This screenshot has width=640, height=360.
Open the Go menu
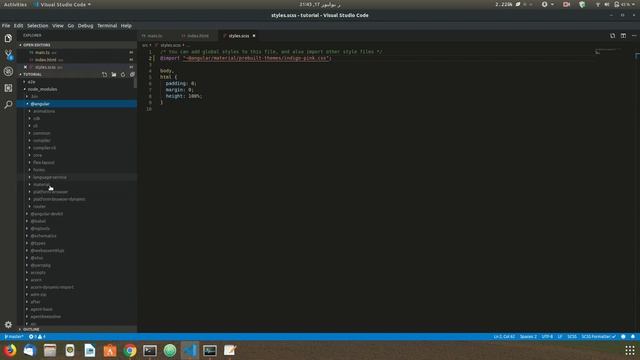point(71,26)
